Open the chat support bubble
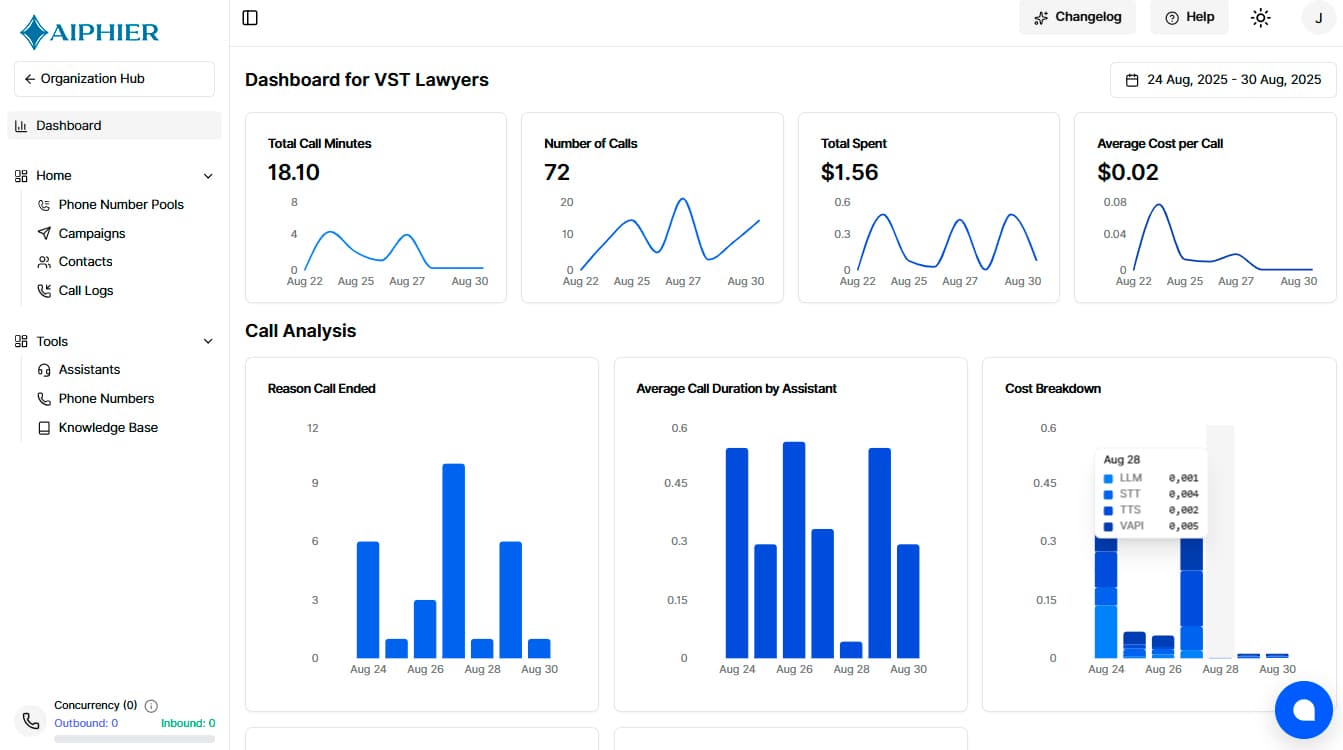Image resolution: width=1343 pixels, height=750 pixels. pyautogui.click(x=1303, y=710)
